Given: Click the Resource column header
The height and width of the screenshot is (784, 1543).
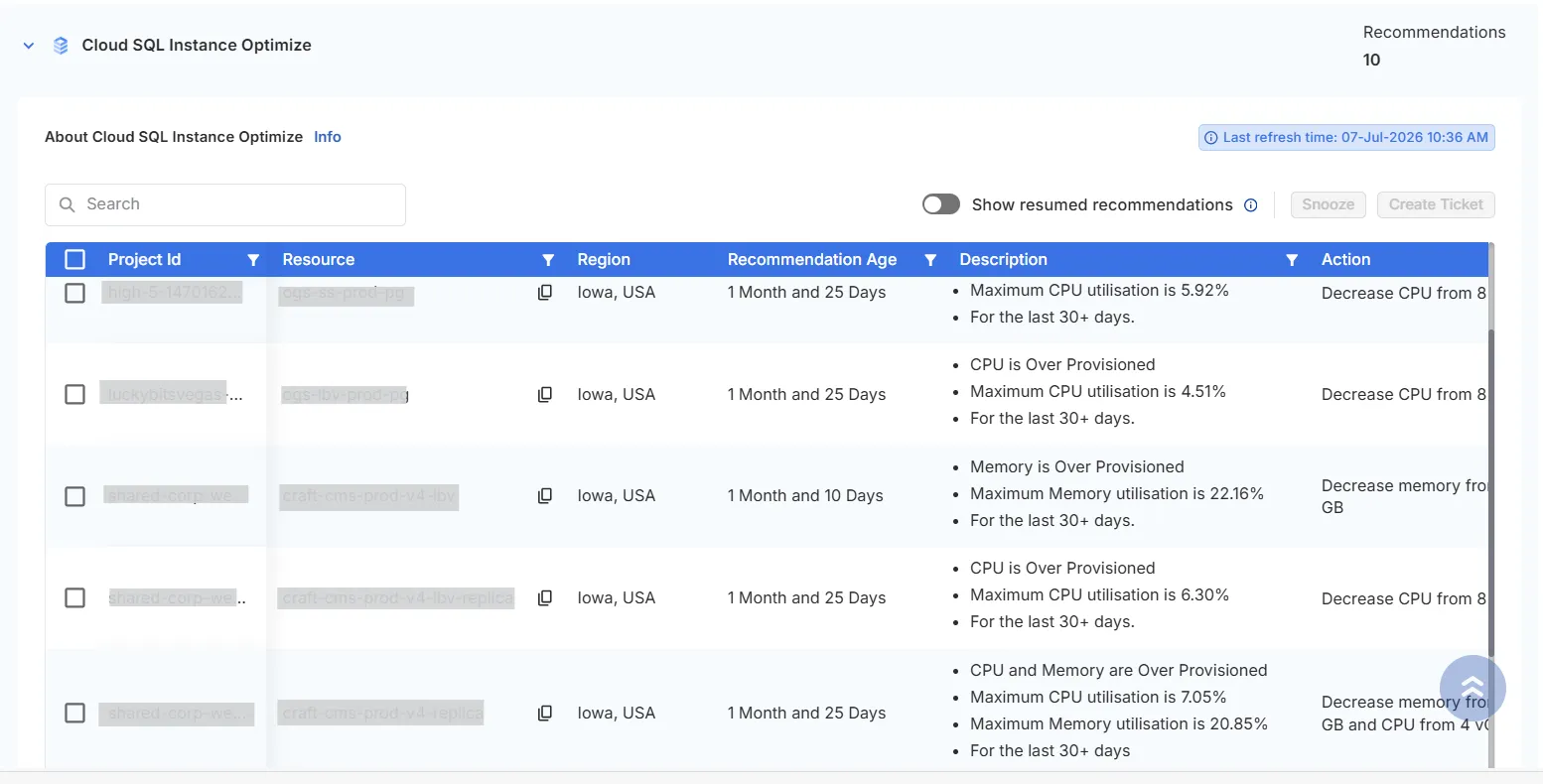Looking at the screenshot, I should [x=318, y=260].
